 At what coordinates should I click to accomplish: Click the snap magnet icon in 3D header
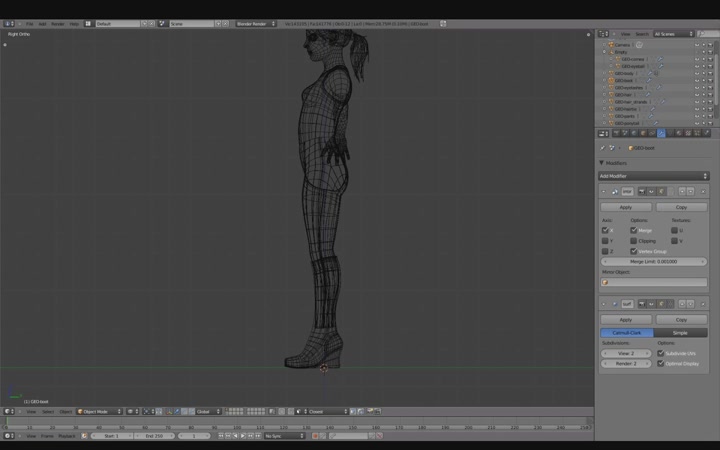pyautogui.click(x=290, y=411)
